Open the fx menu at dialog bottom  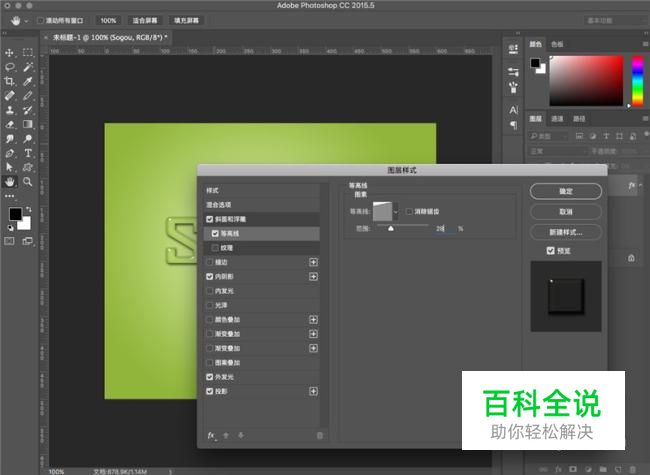tap(211, 436)
